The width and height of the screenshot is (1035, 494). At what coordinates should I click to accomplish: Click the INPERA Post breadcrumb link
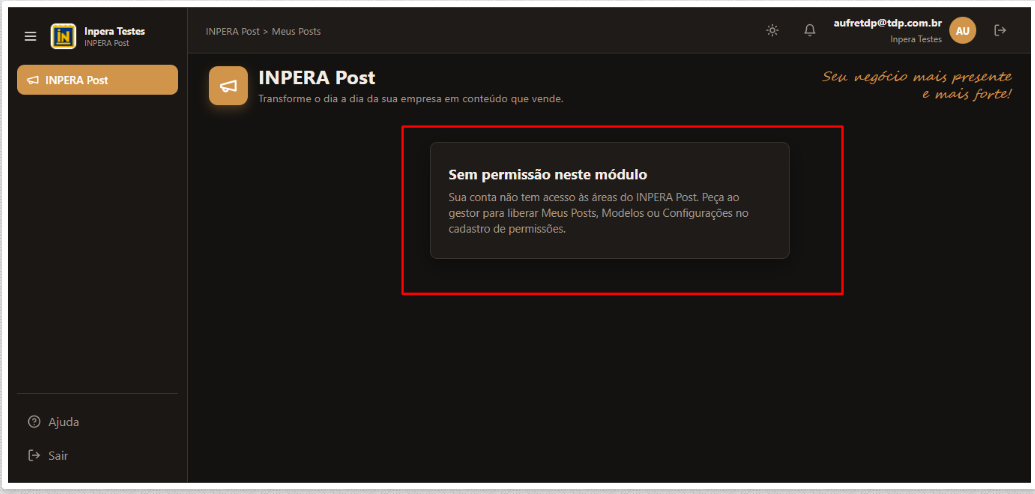coord(232,31)
